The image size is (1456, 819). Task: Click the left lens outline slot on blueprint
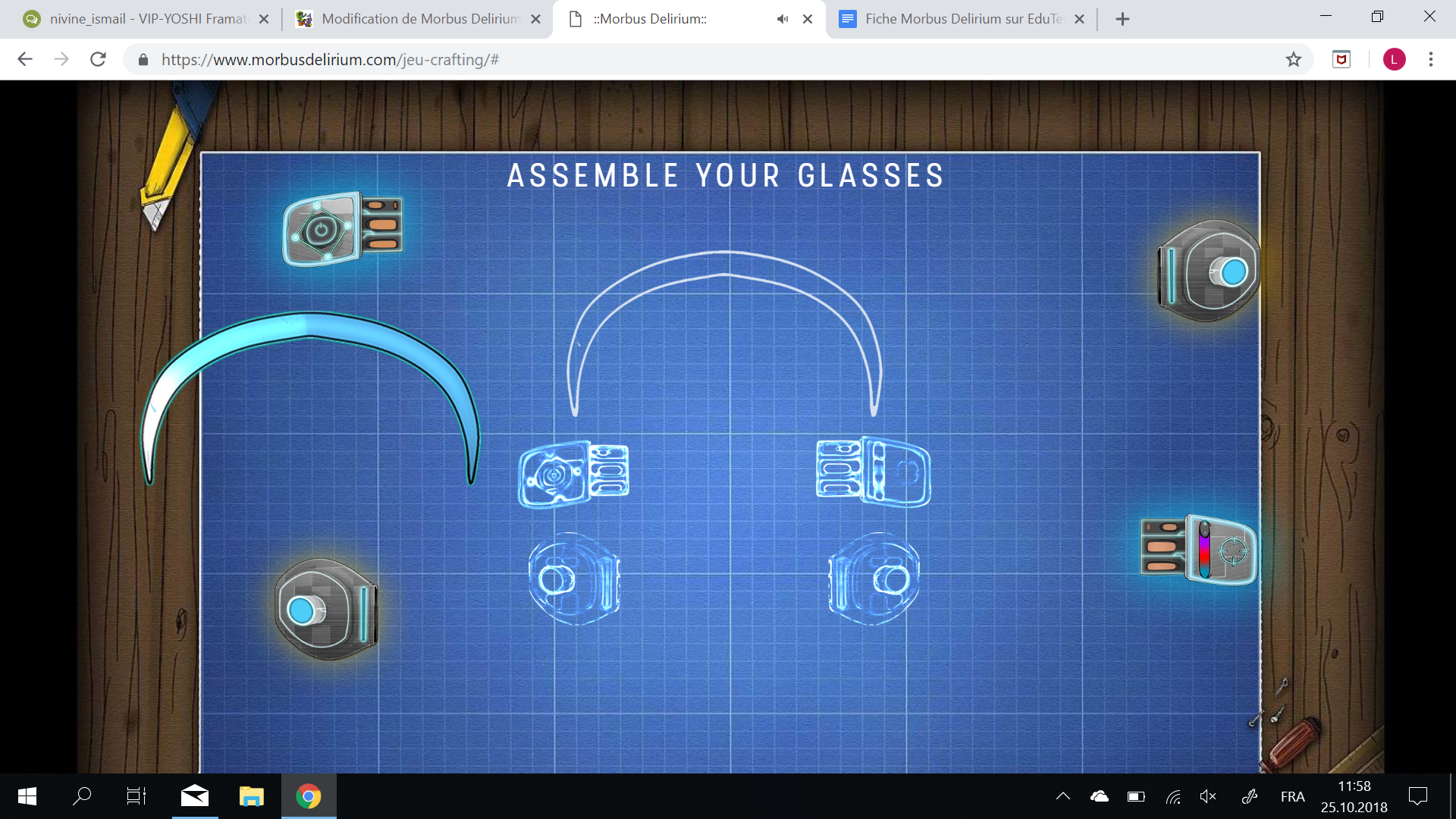point(573,474)
